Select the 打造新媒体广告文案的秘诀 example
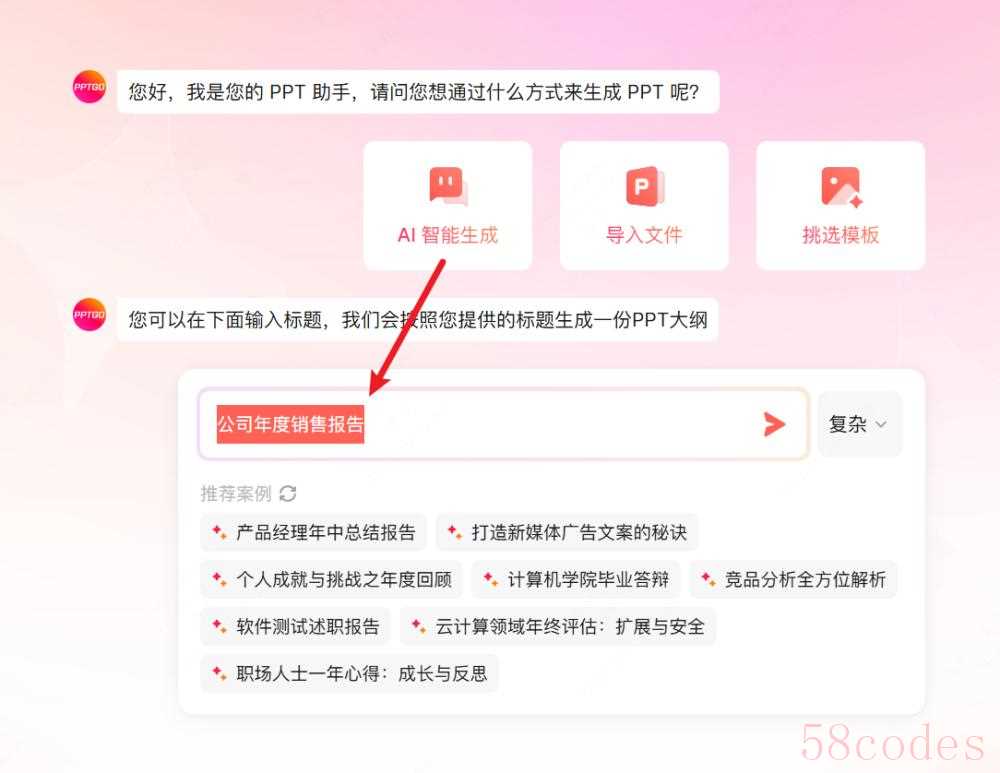 [x=567, y=533]
